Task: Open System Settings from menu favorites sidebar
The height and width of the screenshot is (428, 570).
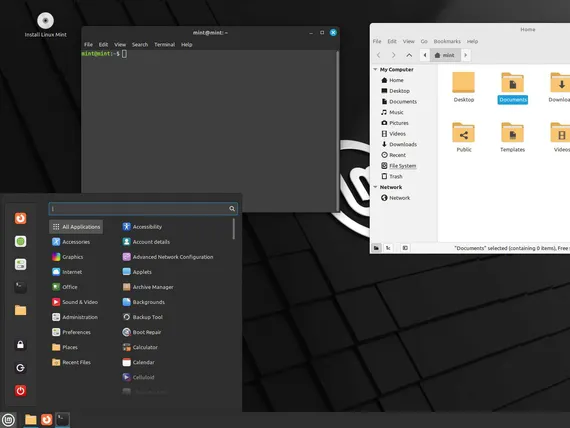Action: (20, 264)
